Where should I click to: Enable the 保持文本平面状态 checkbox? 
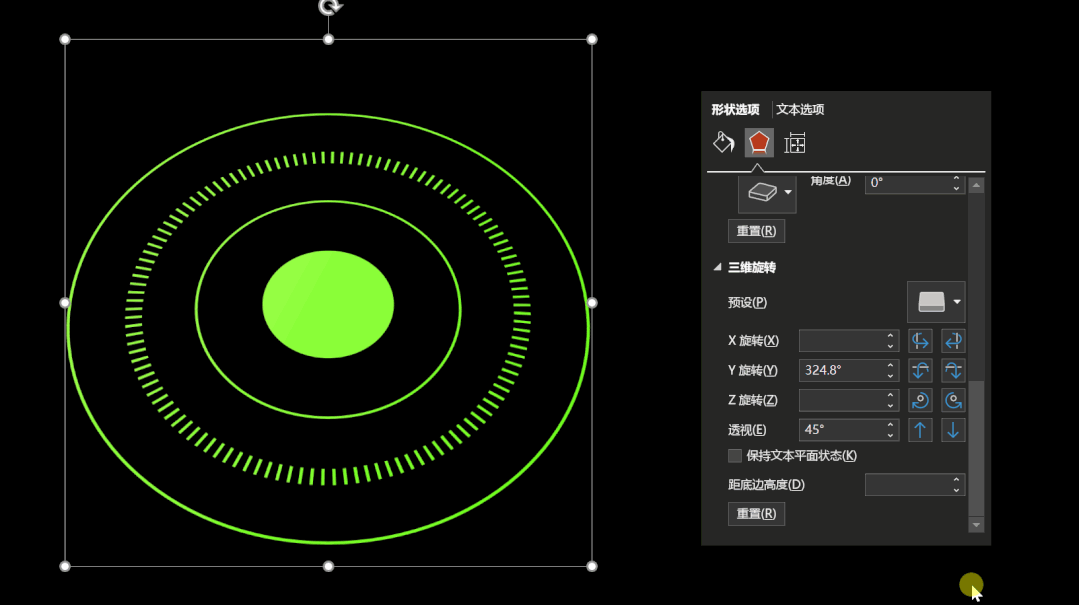point(735,456)
